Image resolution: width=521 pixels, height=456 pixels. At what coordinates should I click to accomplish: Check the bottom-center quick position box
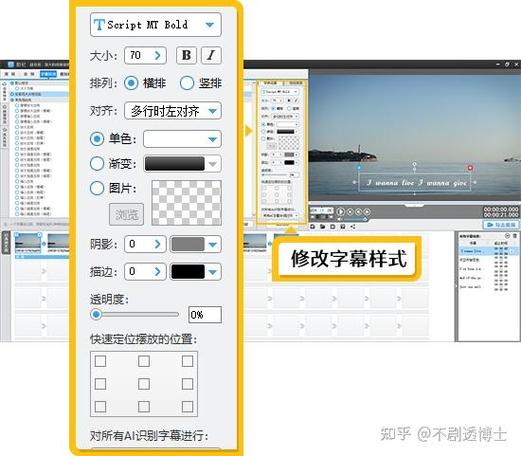point(144,407)
